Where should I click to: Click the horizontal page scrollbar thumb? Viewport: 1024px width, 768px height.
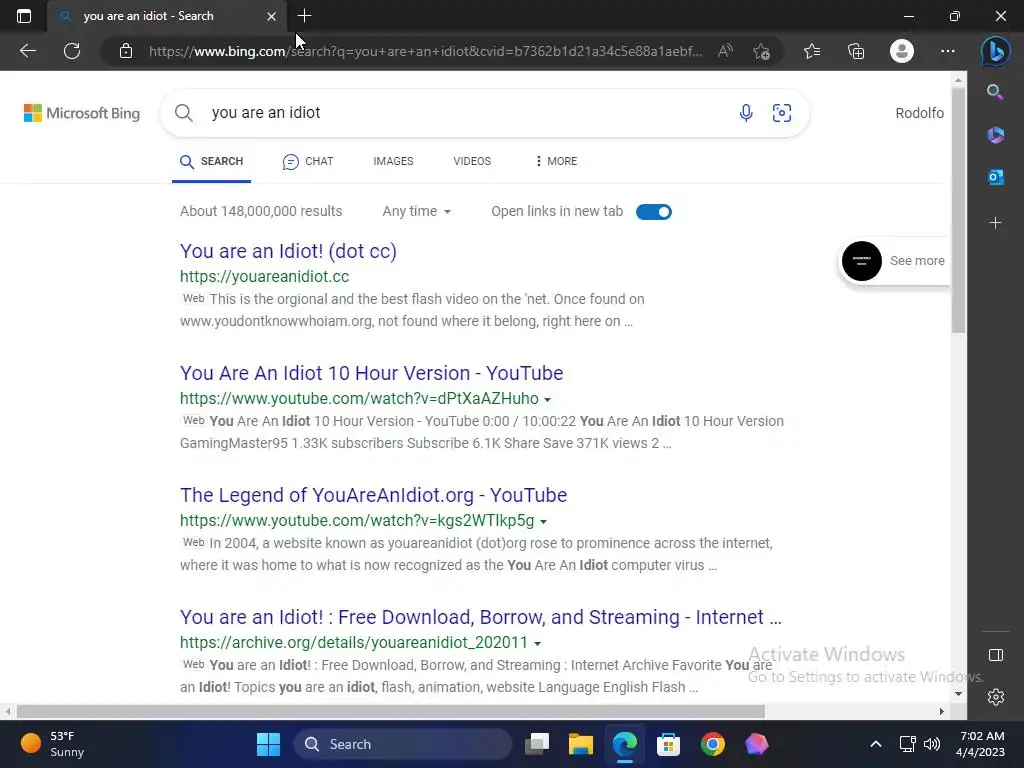[391, 711]
